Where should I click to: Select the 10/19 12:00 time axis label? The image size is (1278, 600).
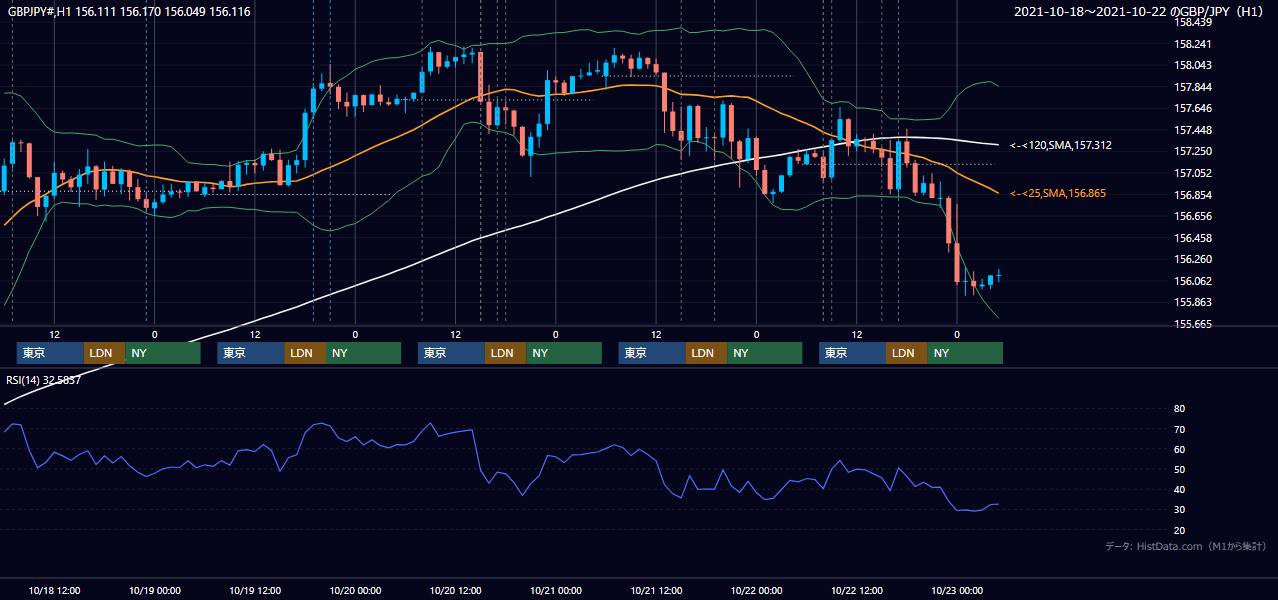[x=255, y=590]
